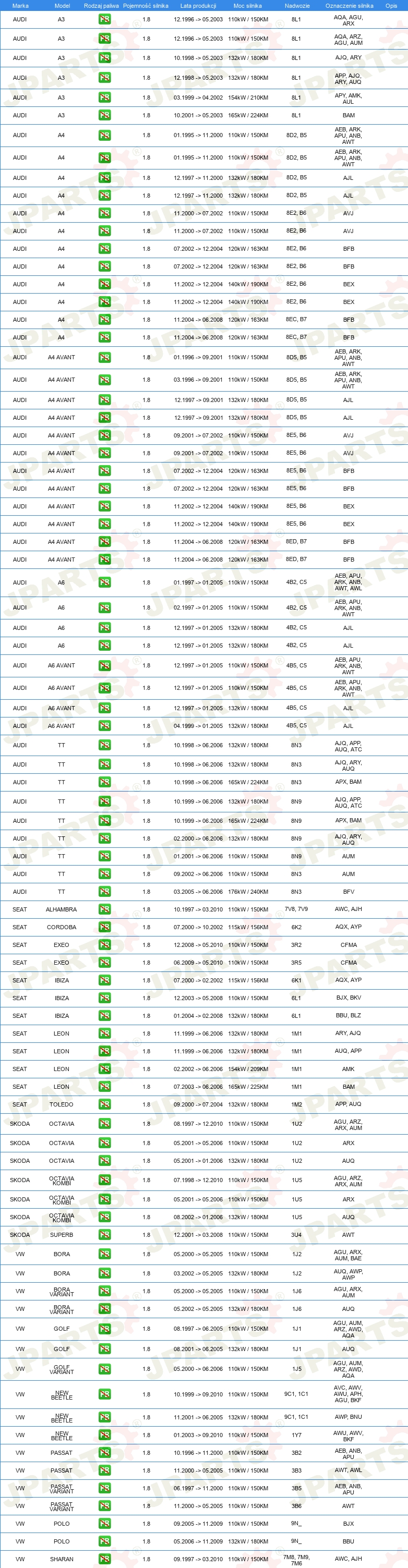Click fuel icon in Audi A6 Avant 04.1999 row
The image size is (408, 1568).
105,725
